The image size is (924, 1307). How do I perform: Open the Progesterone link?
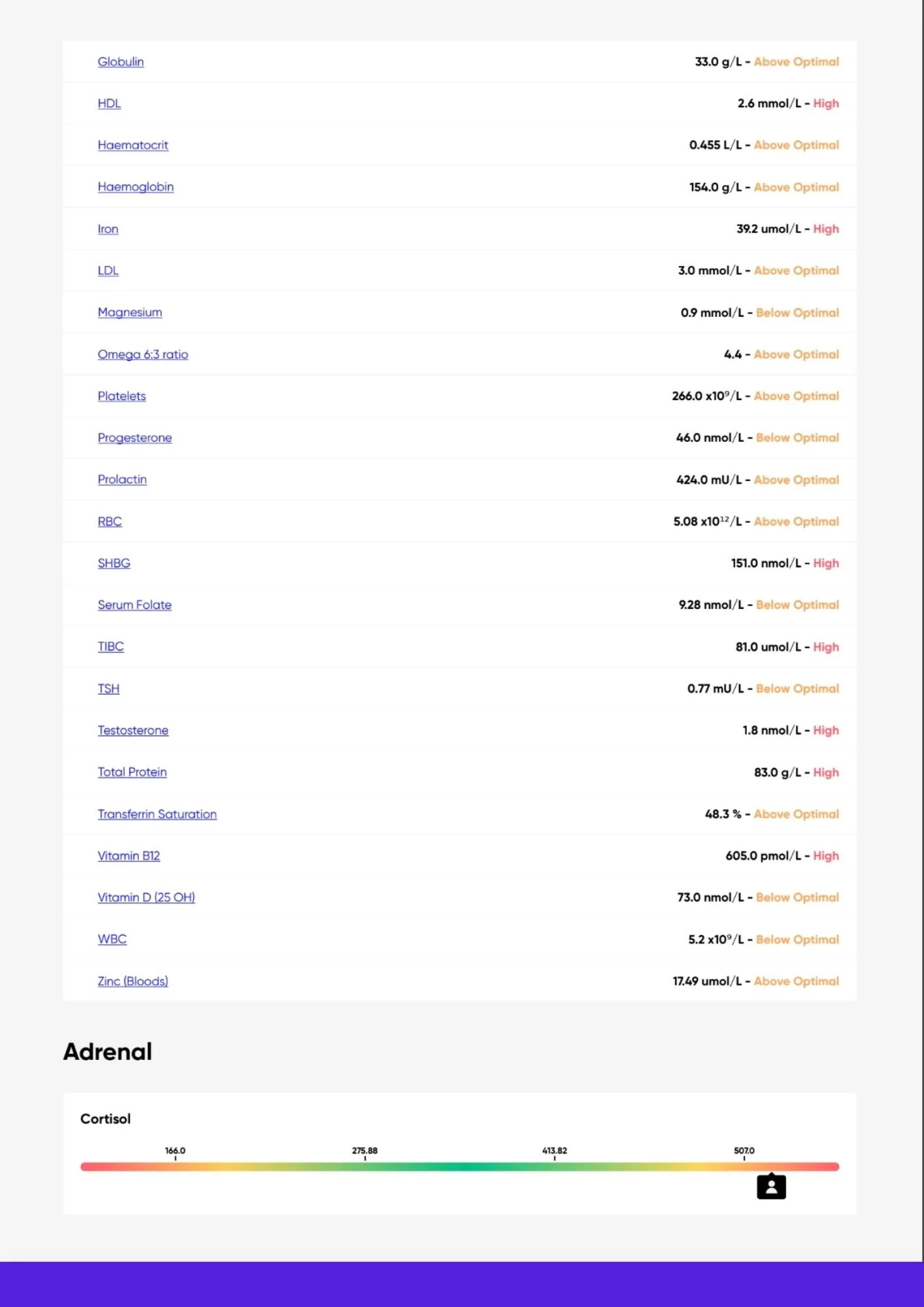[x=135, y=438]
